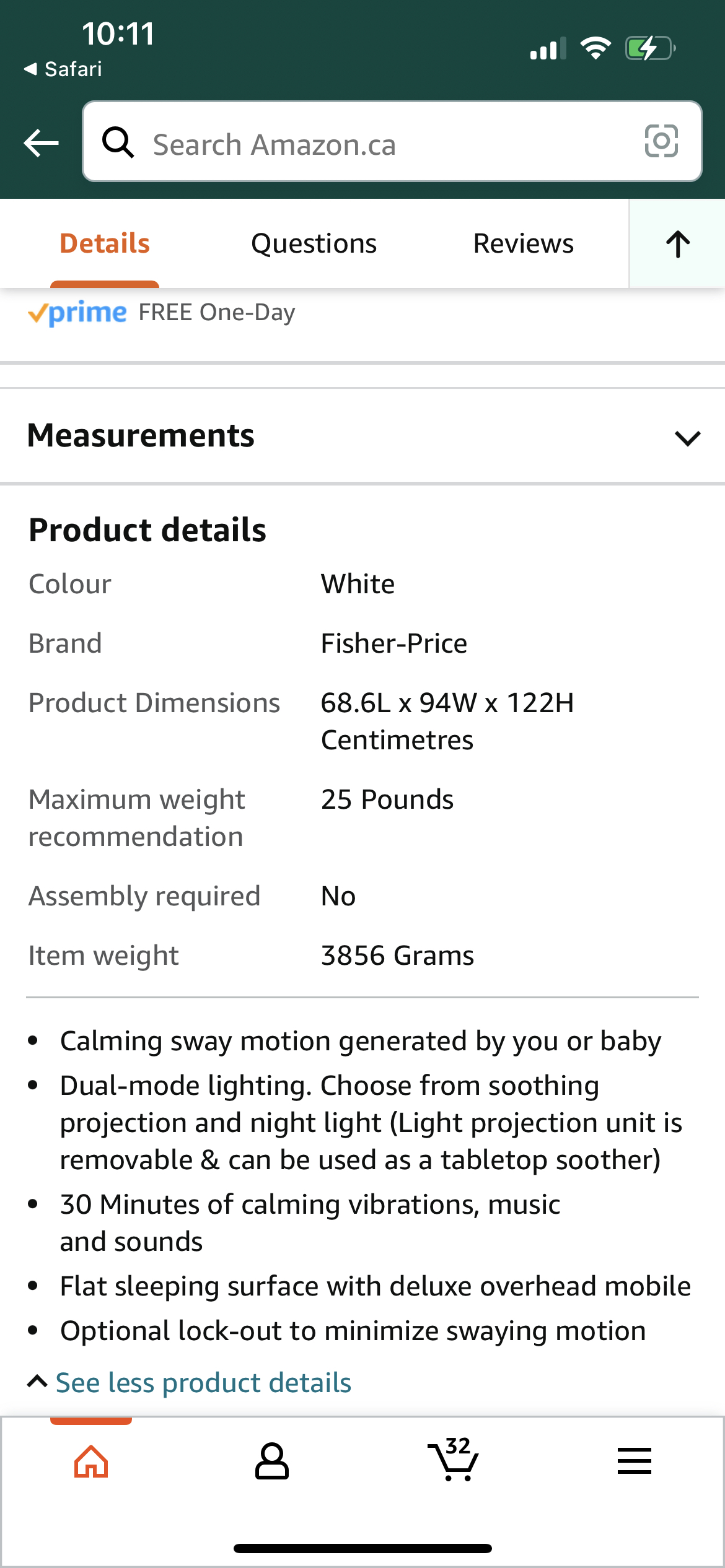The image size is (725, 1568).
Task: Tap the Measurements section heading
Action: [141, 435]
